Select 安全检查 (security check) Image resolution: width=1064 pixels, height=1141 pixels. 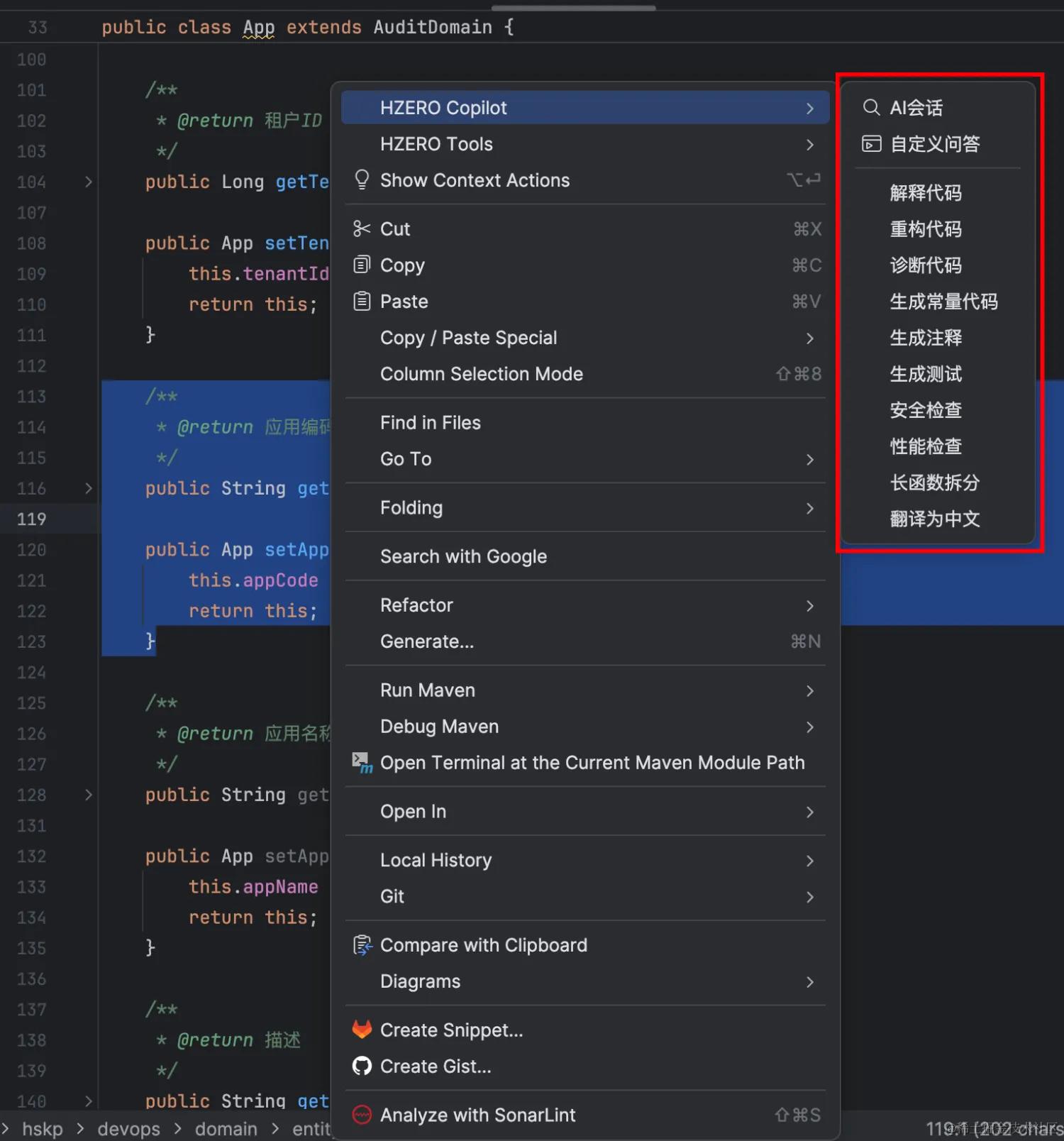pyautogui.click(x=938, y=409)
